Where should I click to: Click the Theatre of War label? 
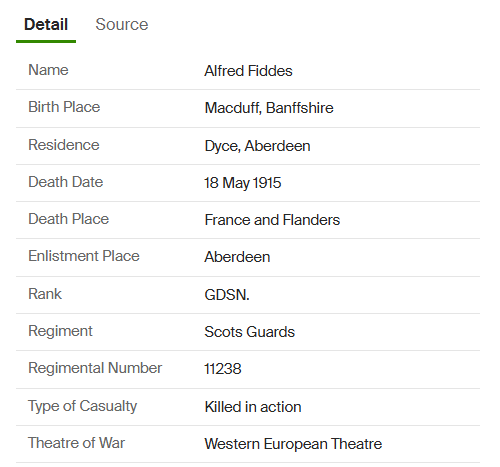tap(76, 443)
